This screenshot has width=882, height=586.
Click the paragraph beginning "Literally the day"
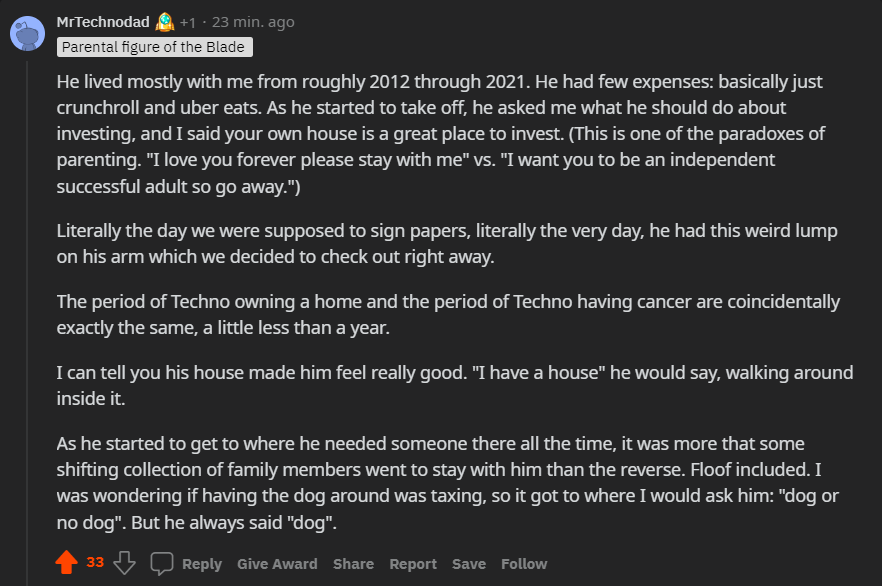(x=447, y=244)
